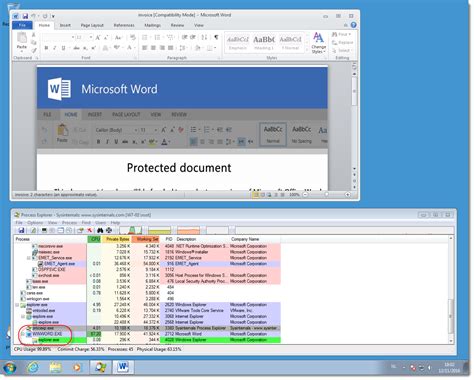Open the File tab in Word
The image size is (474, 380).
tap(22, 25)
